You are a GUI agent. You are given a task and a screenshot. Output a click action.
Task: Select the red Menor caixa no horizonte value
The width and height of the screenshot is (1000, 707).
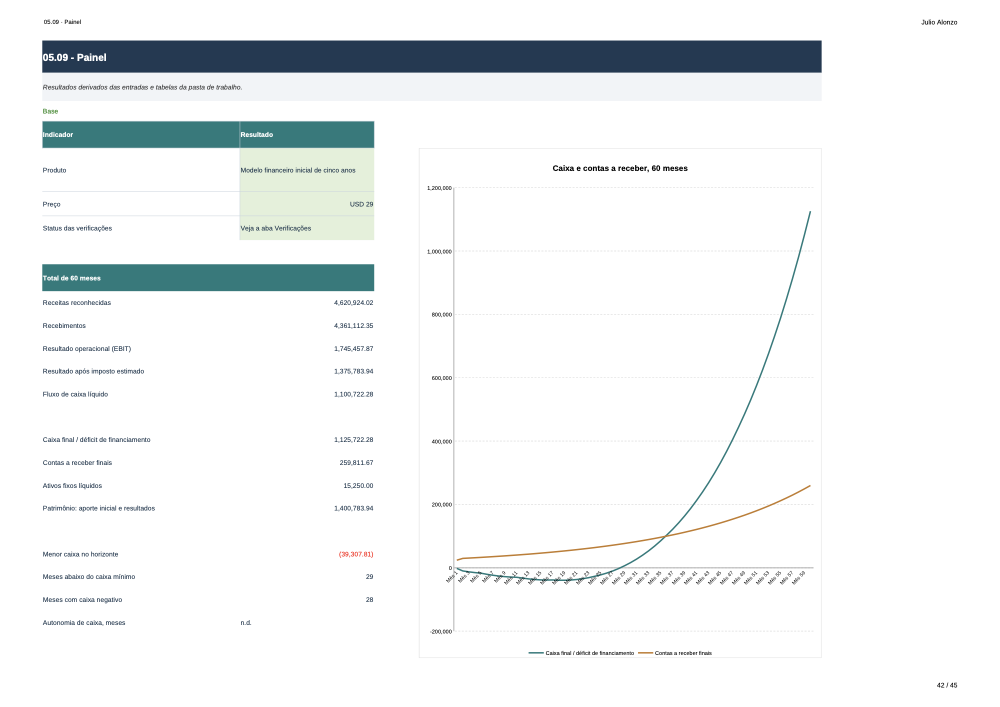tap(356, 555)
